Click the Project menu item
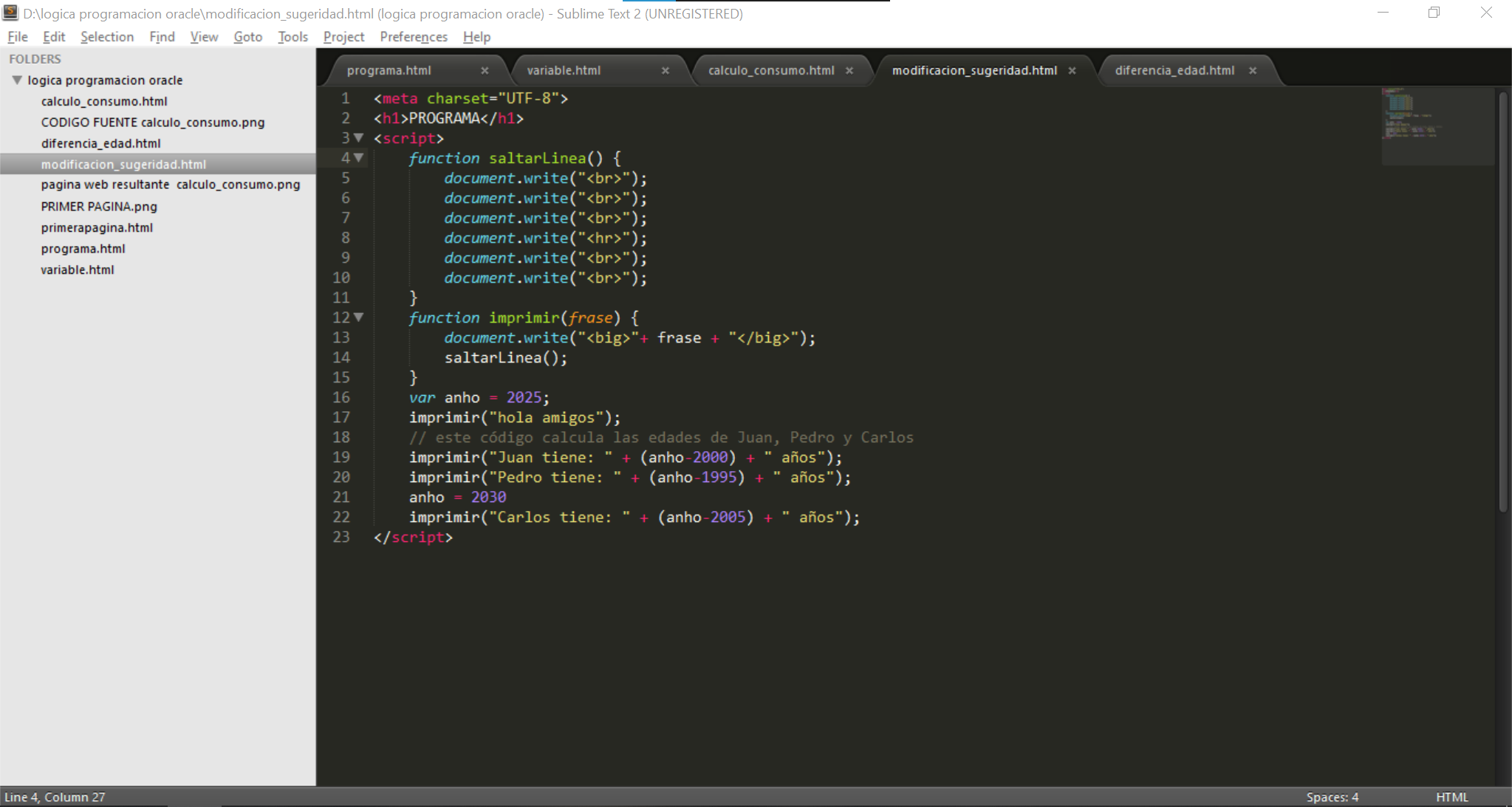The height and width of the screenshot is (807, 1512). click(x=342, y=37)
